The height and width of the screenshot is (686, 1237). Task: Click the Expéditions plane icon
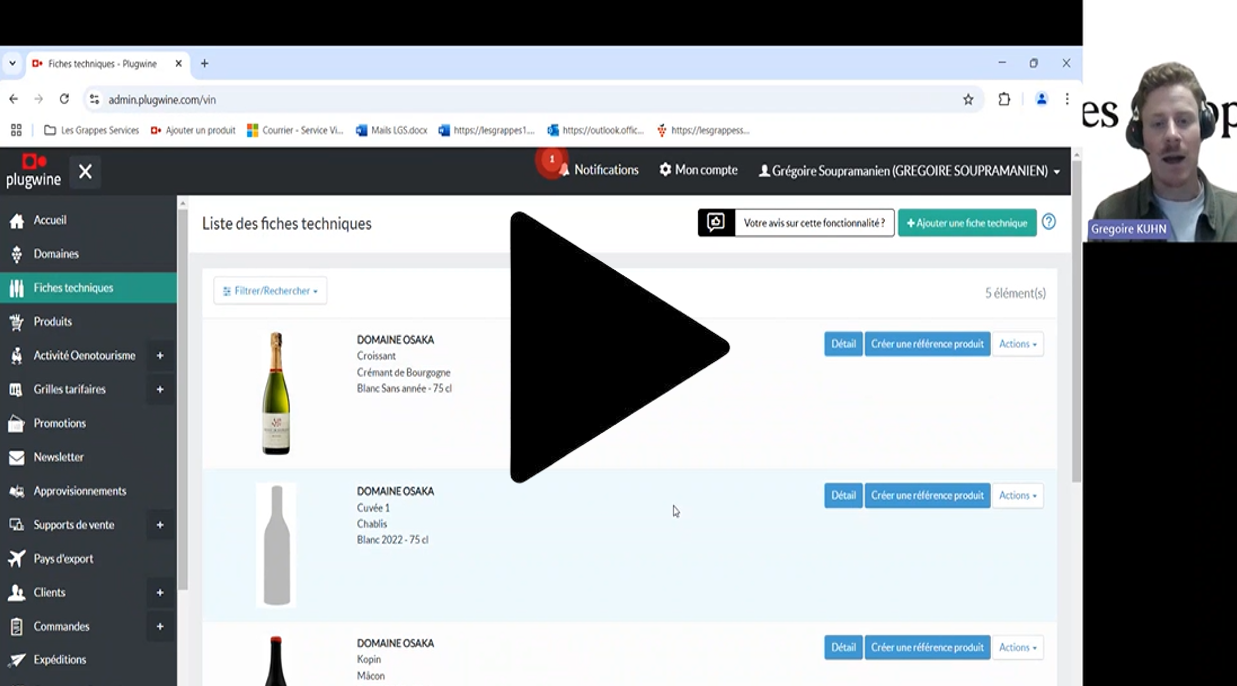click(x=16, y=660)
